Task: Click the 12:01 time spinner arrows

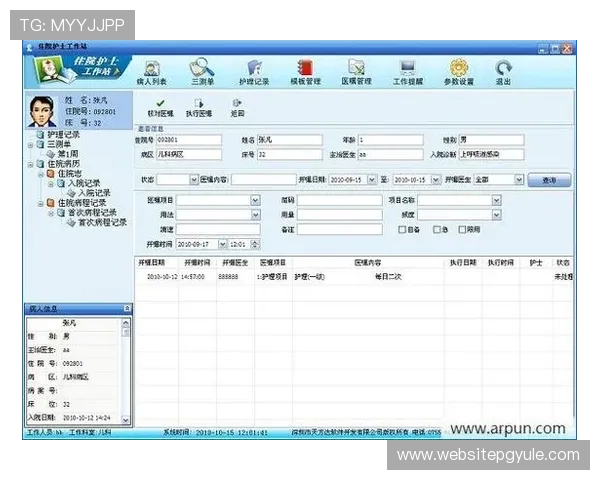Action: 256,244
